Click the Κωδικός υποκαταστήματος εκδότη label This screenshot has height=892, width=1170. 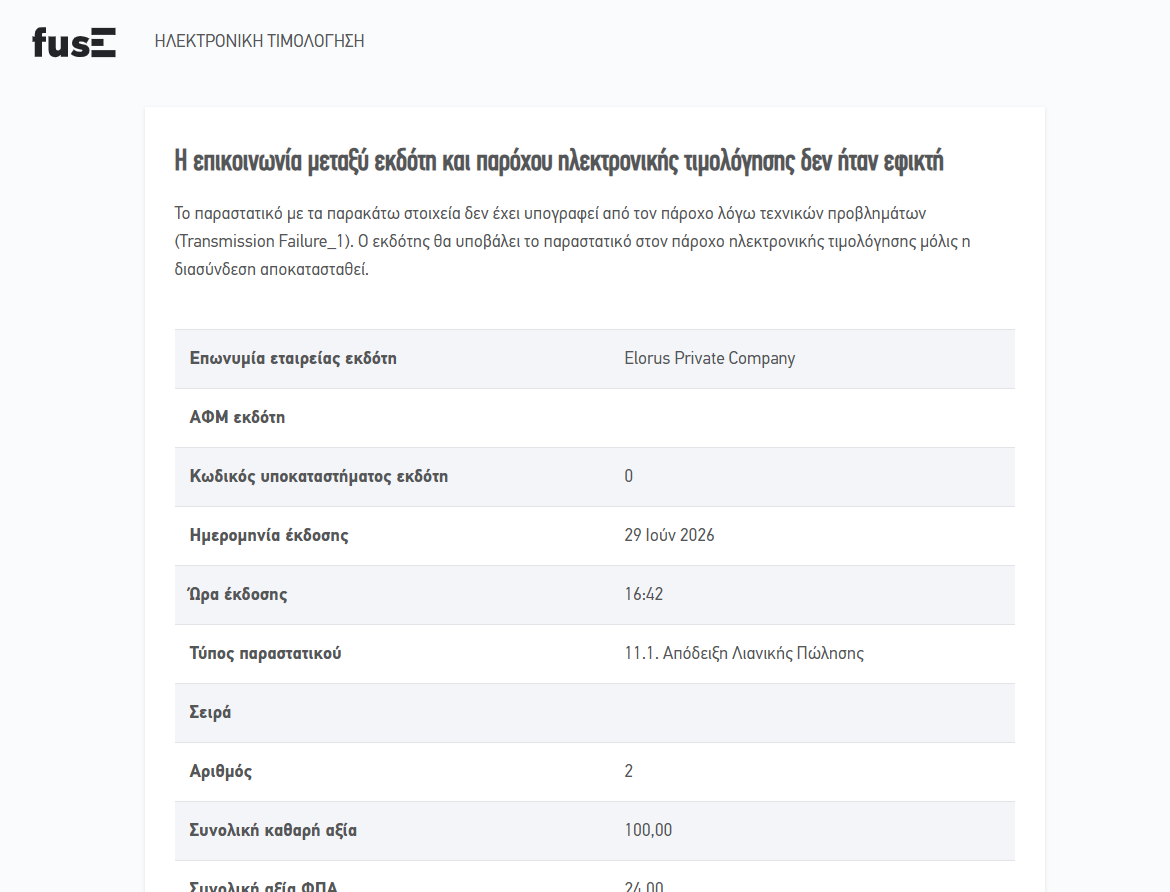pos(319,476)
